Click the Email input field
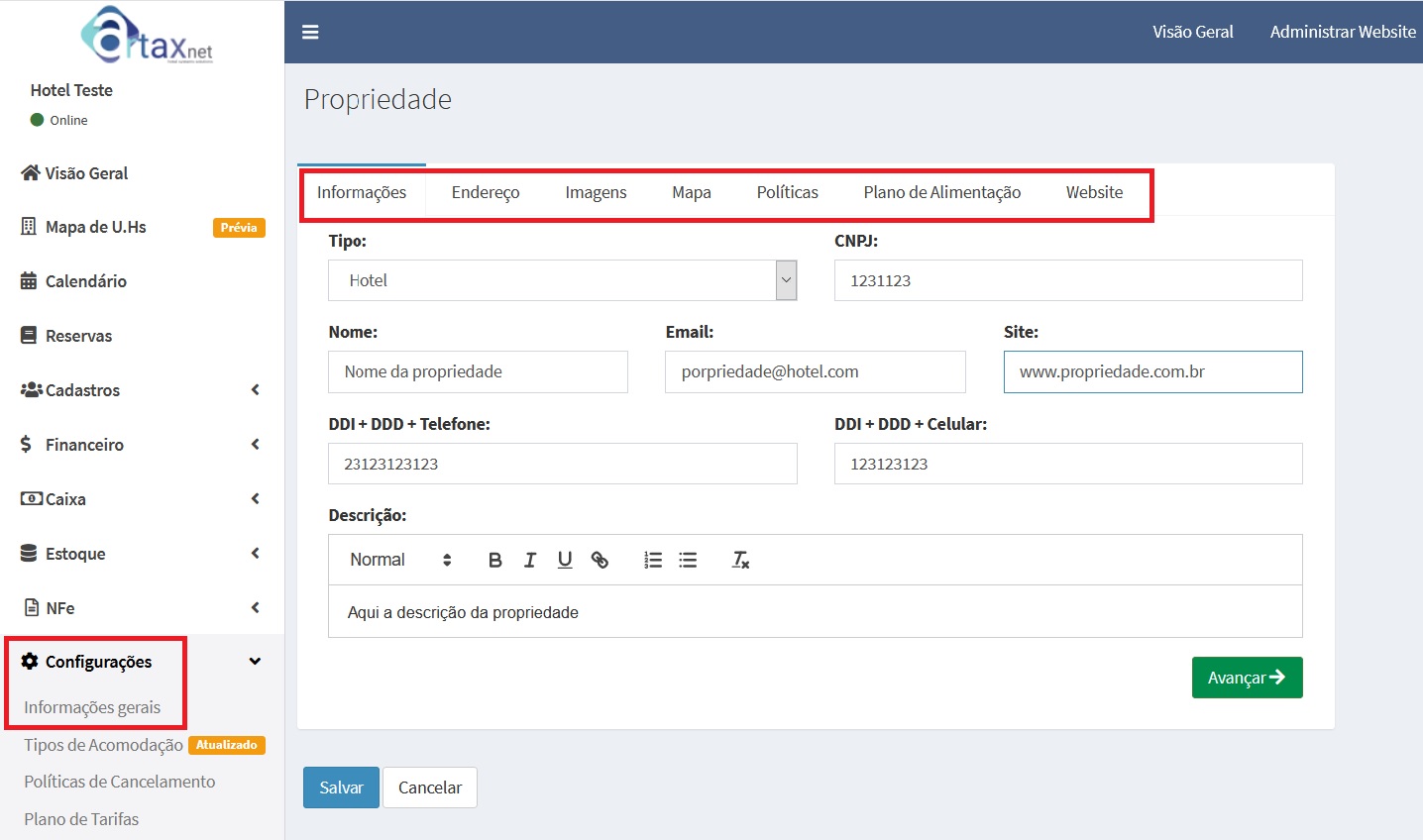This screenshot has height=840, width=1423. coord(816,371)
